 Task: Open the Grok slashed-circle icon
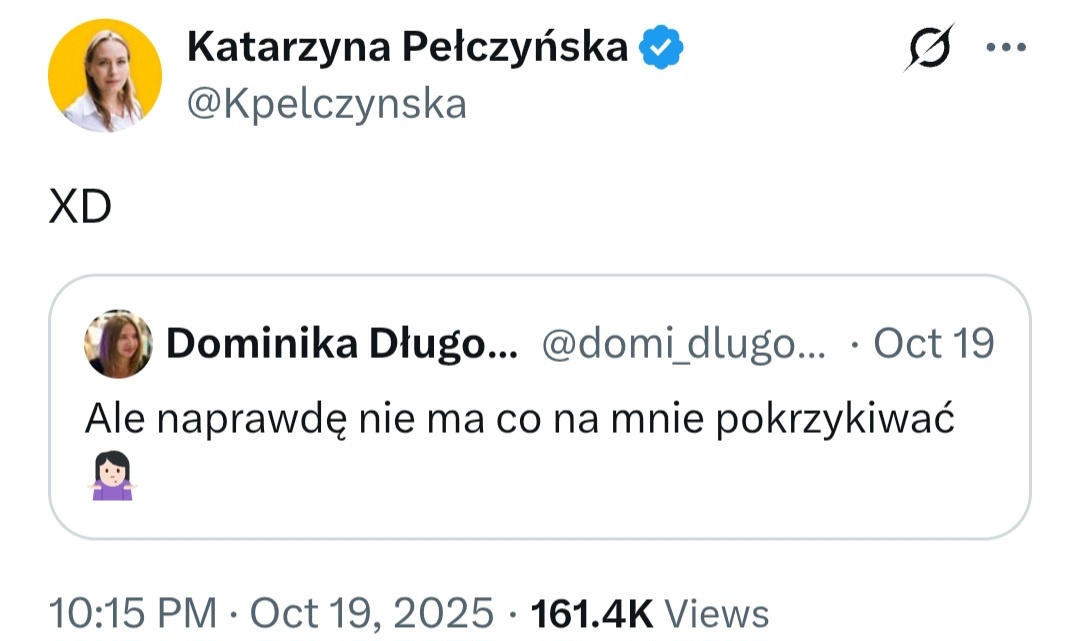[x=929, y=47]
